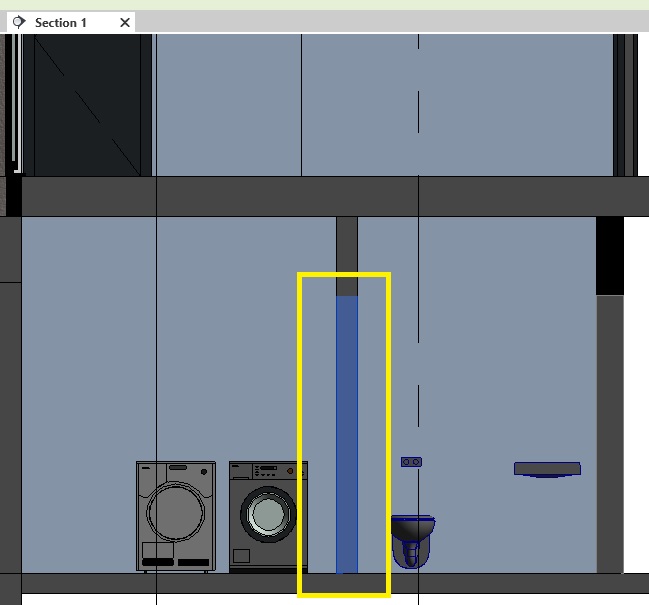Click the upper floor right exterior wall
This screenshot has width=649, height=605.
625,105
